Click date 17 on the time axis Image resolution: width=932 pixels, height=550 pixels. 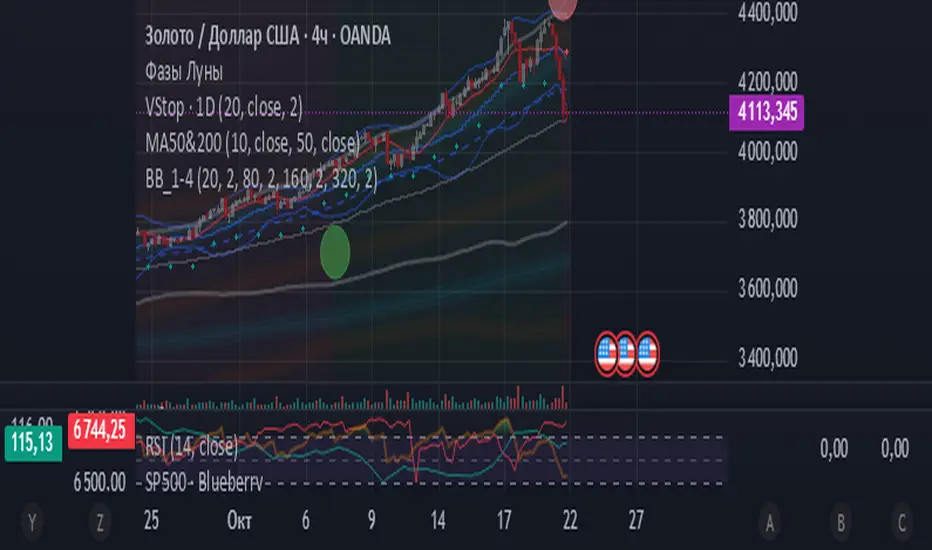click(504, 521)
